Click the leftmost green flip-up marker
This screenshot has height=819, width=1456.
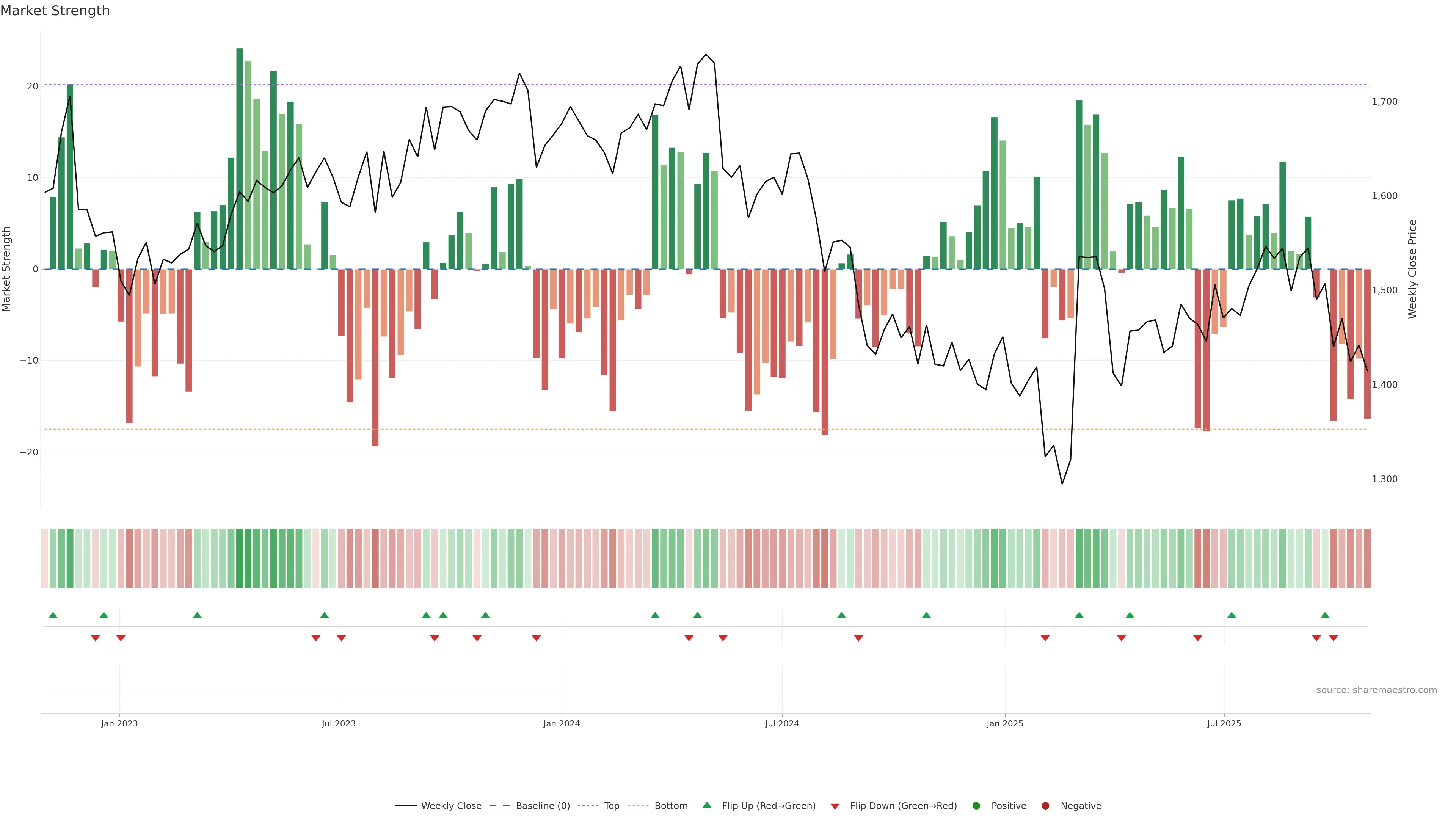click(x=53, y=615)
